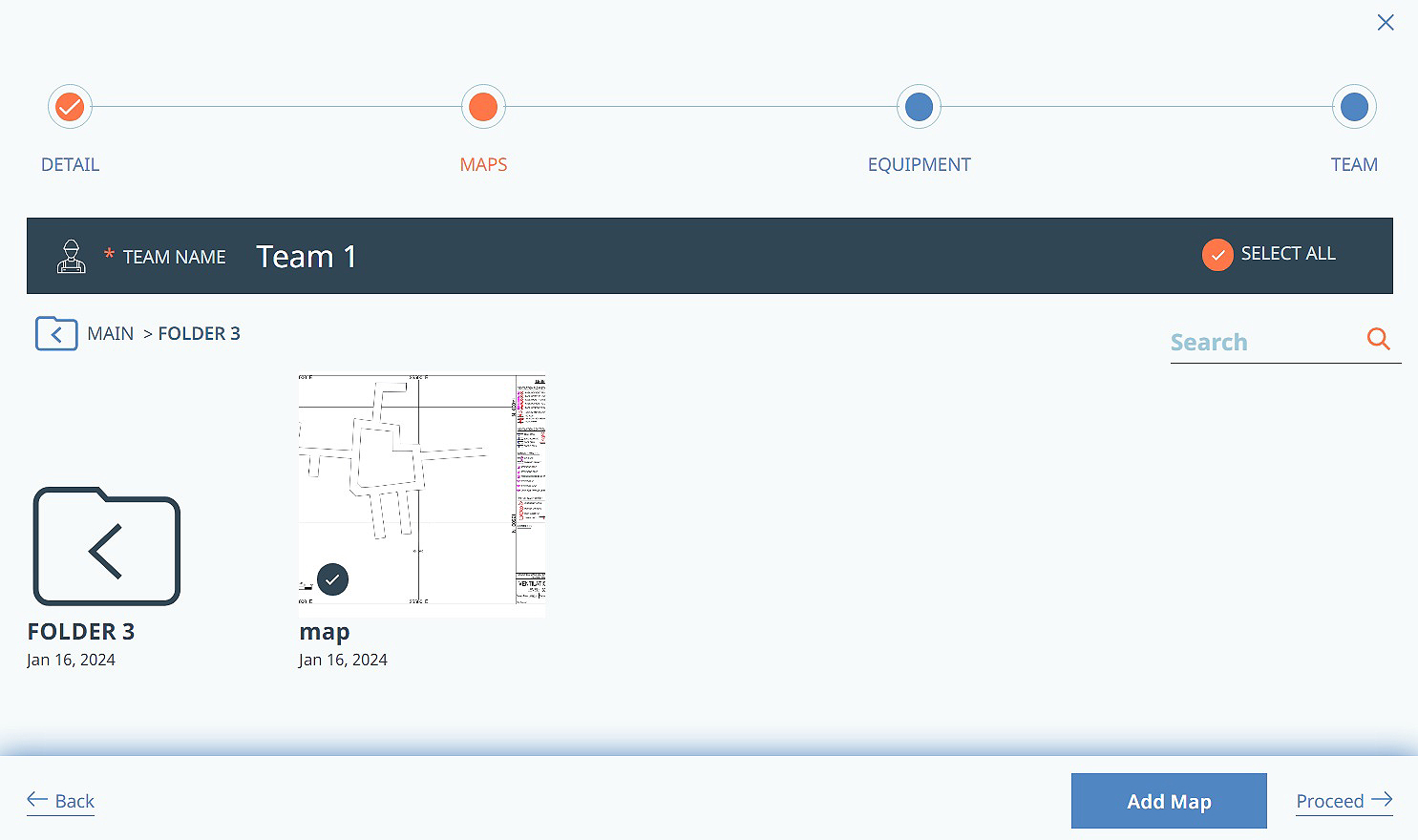This screenshot has width=1418, height=840.
Task: Click the Add Map button
Action: click(1169, 801)
